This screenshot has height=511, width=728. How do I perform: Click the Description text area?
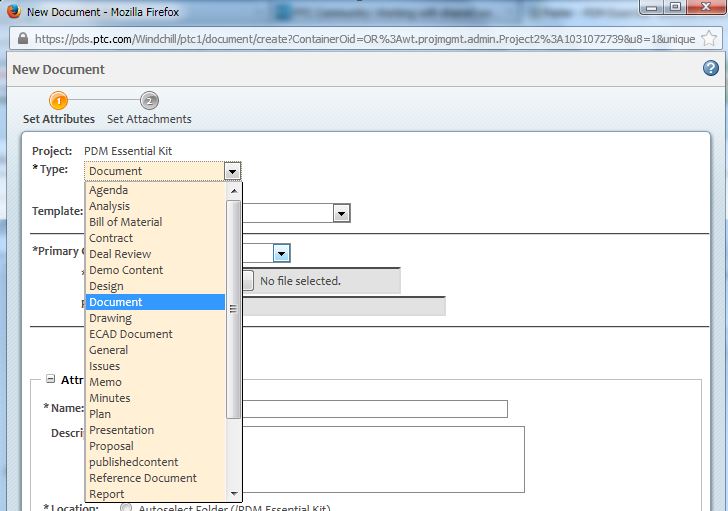[384, 459]
